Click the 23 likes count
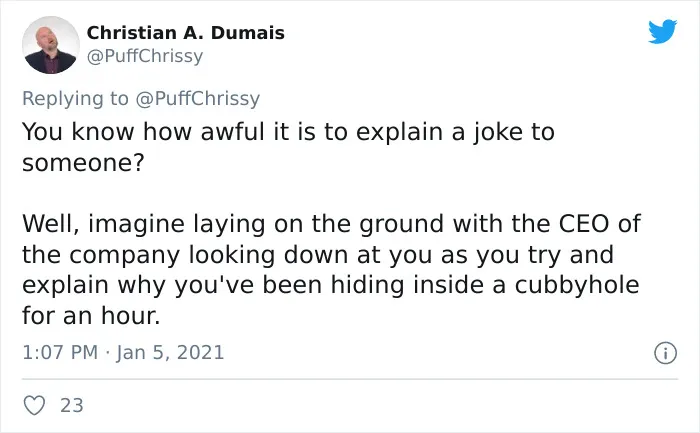Image resolution: width=700 pixels, height=433 pixels. (72, 405)
